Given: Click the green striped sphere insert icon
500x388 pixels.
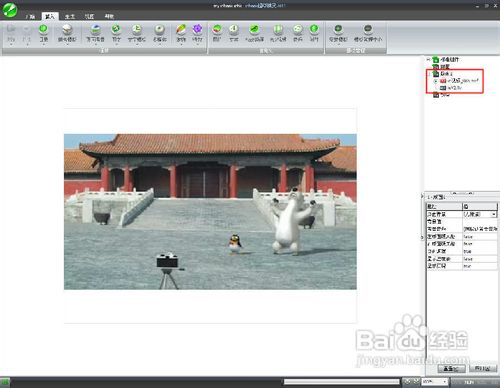Looking at the screenshot, I should (278, 29).
